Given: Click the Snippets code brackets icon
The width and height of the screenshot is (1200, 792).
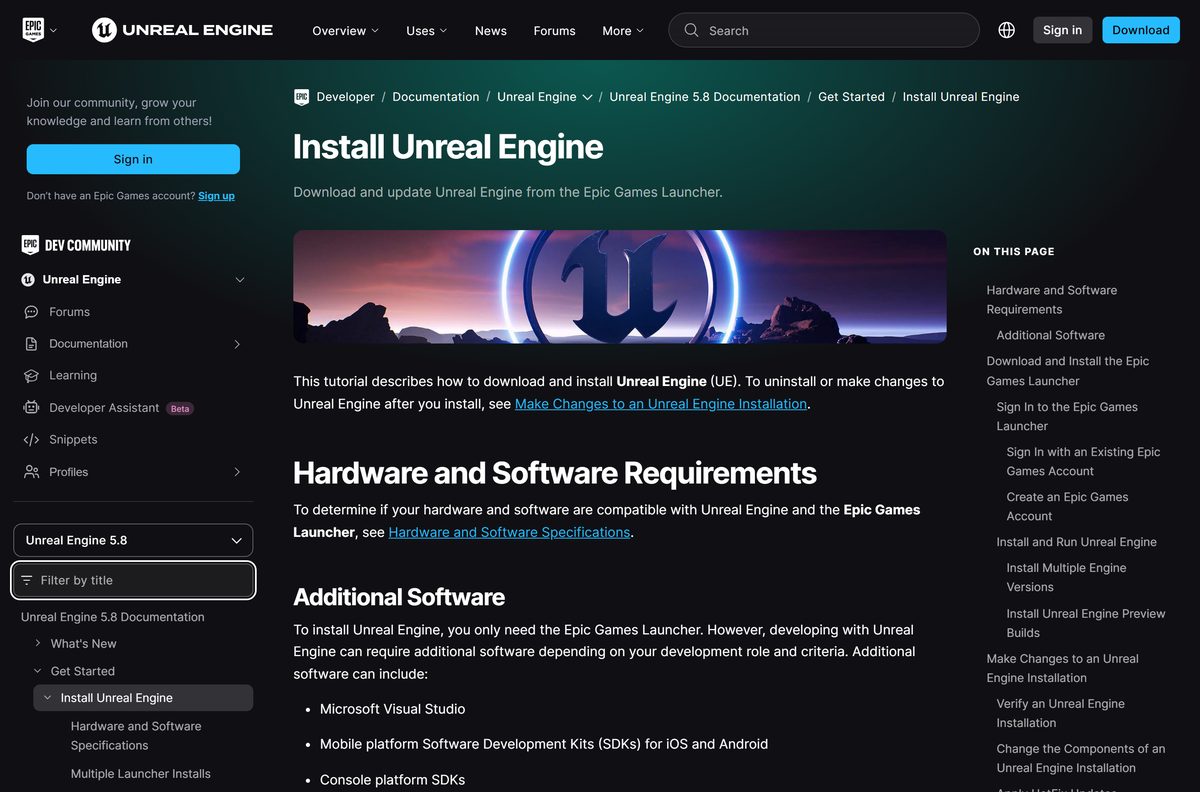Looking at the screenshot, I should pos(31,440).
